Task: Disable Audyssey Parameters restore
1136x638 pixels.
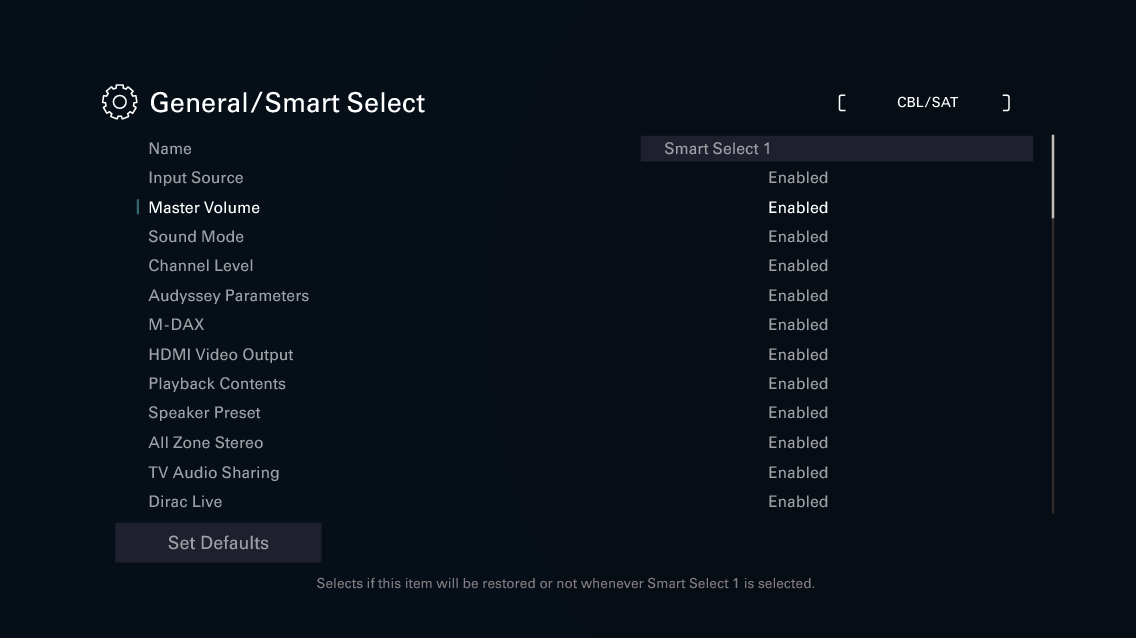Action: tap(798, 295)
